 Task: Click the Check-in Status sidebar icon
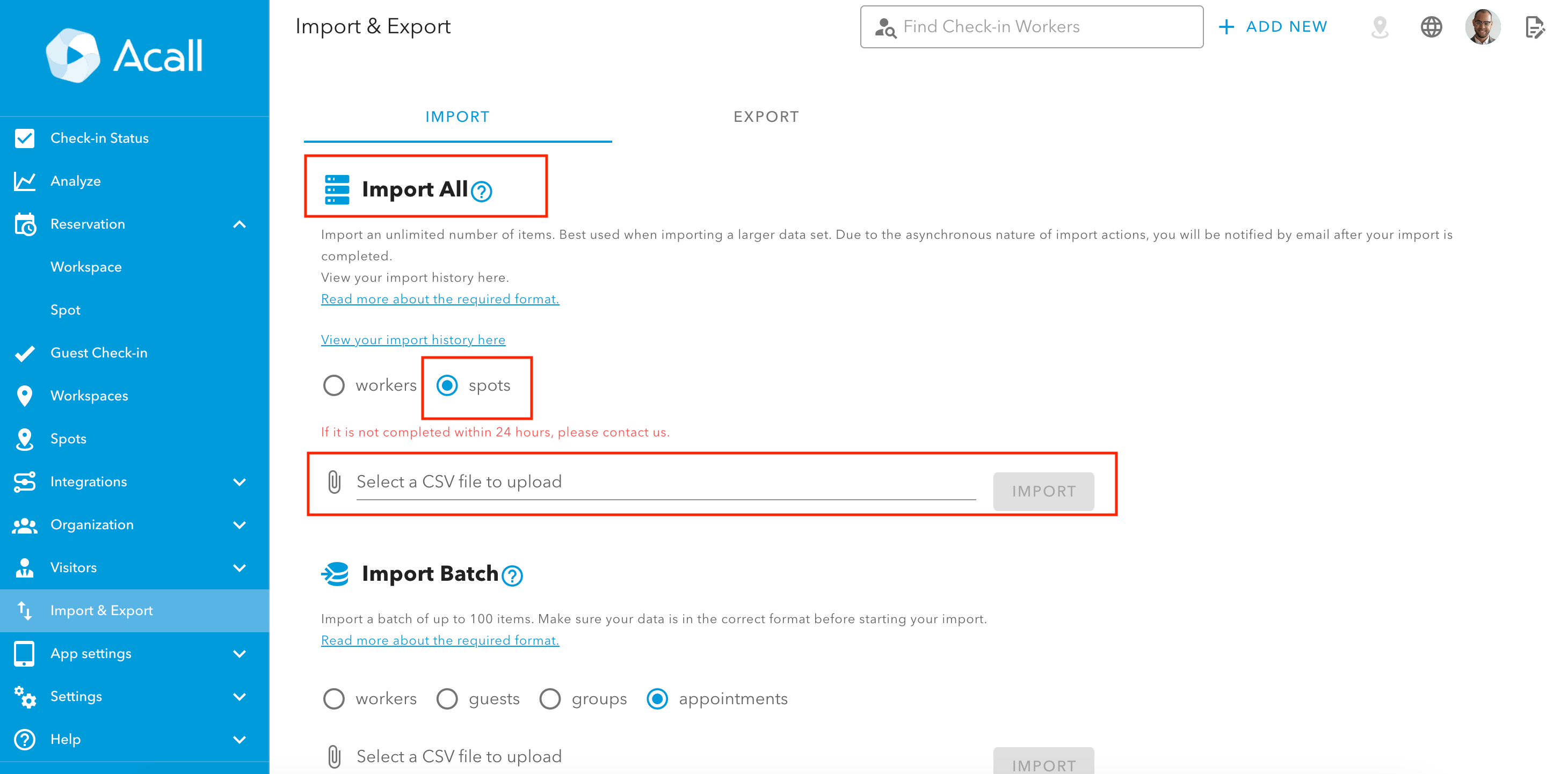tap(24, 138)
